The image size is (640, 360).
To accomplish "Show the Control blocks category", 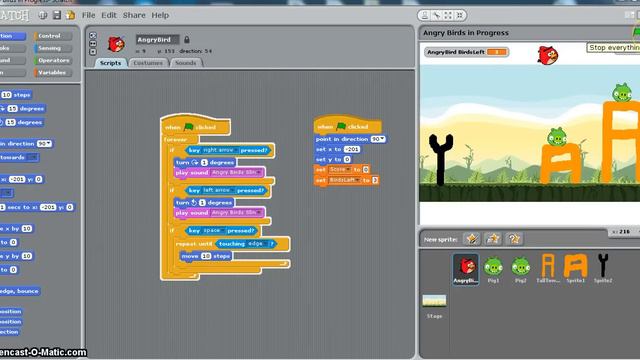I will pos(53,36).
